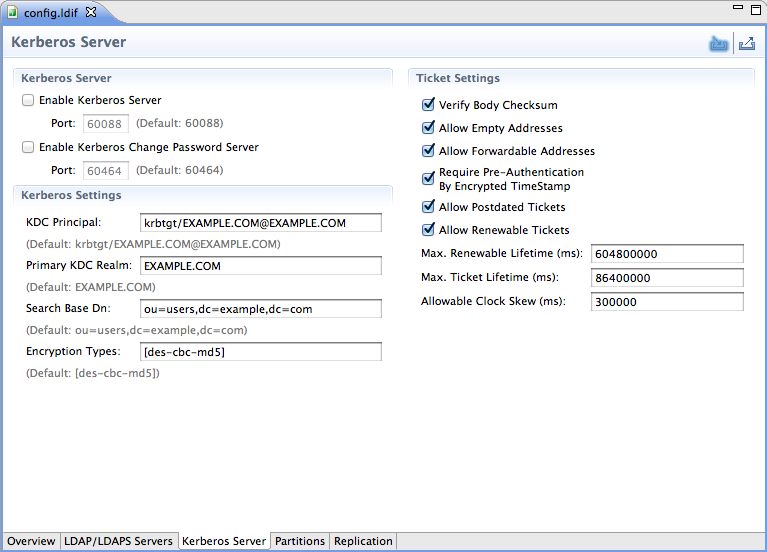Enable Kerberos Change Password Server
Screen dimensions: 767x552
(29, 147)
